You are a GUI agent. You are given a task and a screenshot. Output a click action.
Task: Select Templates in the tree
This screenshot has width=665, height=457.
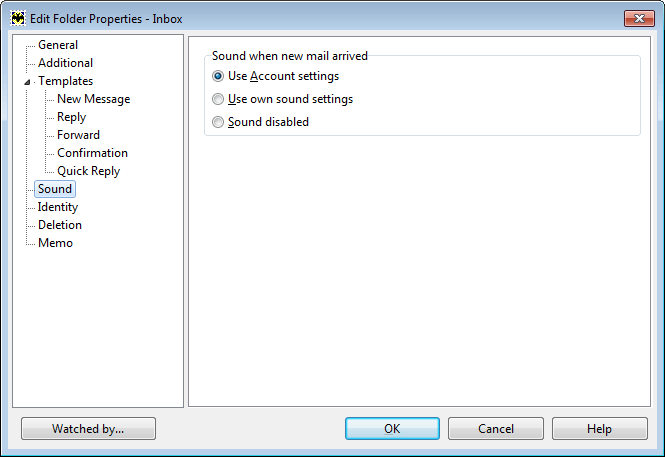[x=65, y=81]
